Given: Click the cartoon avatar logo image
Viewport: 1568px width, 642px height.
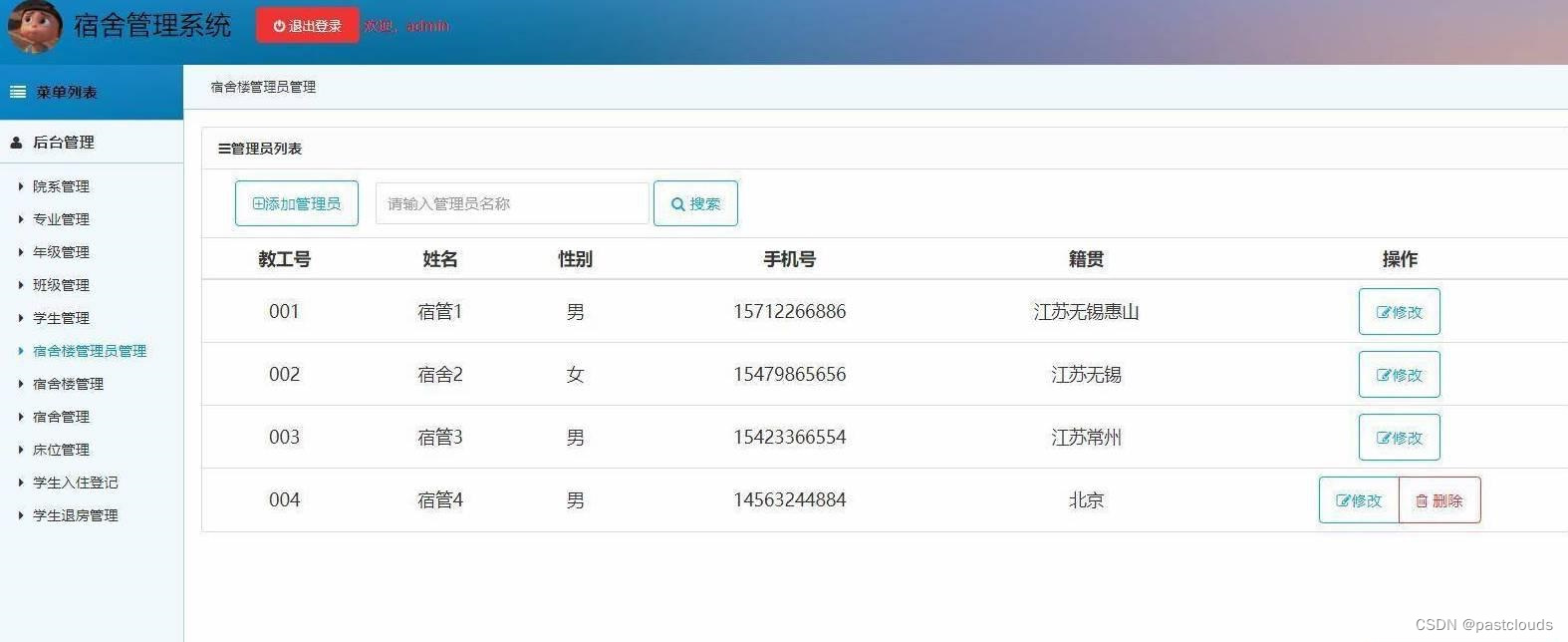Looking at the screenshot, I should pyautogui.click(x=36, y=27).
